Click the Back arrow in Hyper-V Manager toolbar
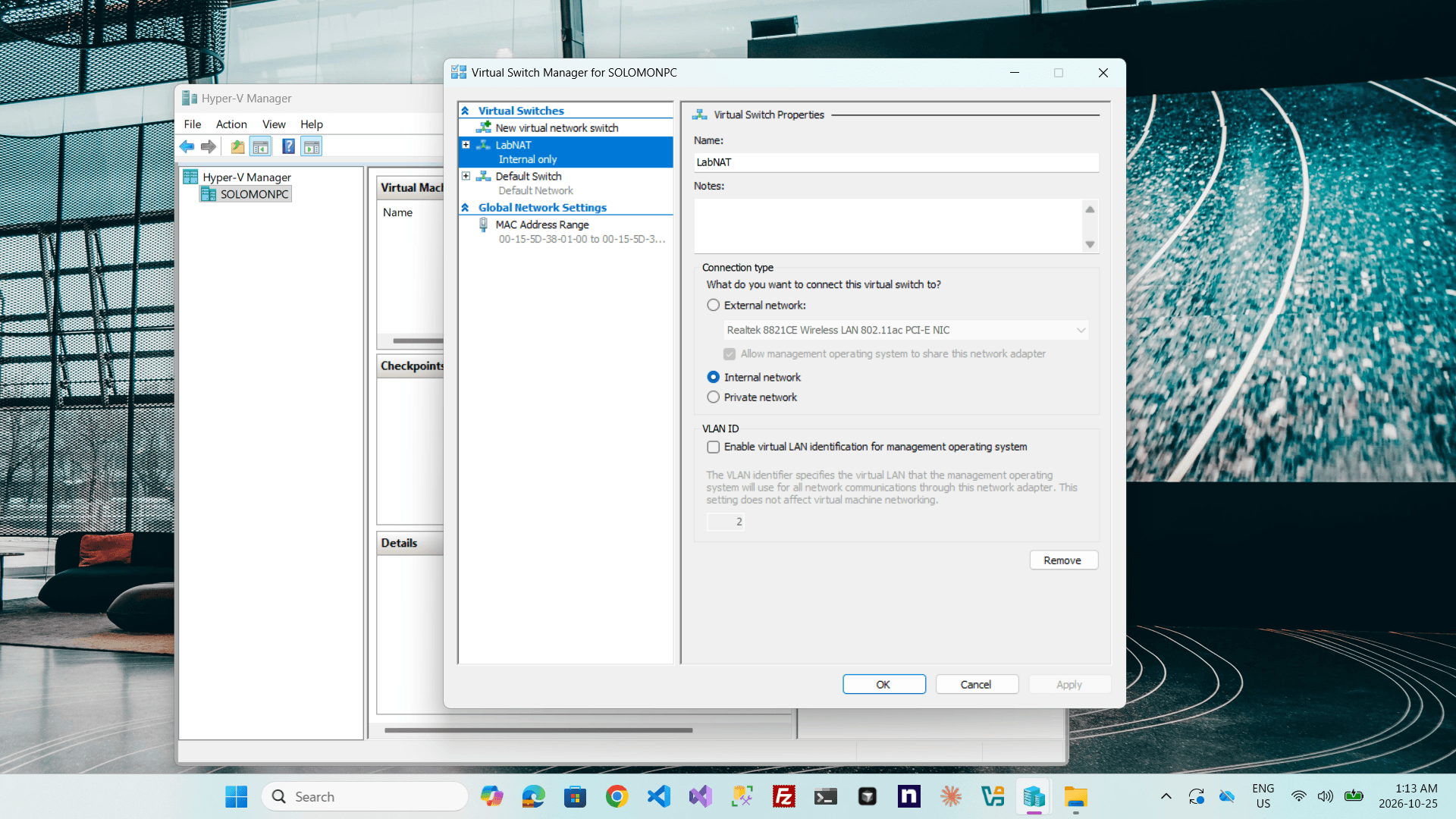This screenshot has height=819, width=1456. click(x=187, y=146)
